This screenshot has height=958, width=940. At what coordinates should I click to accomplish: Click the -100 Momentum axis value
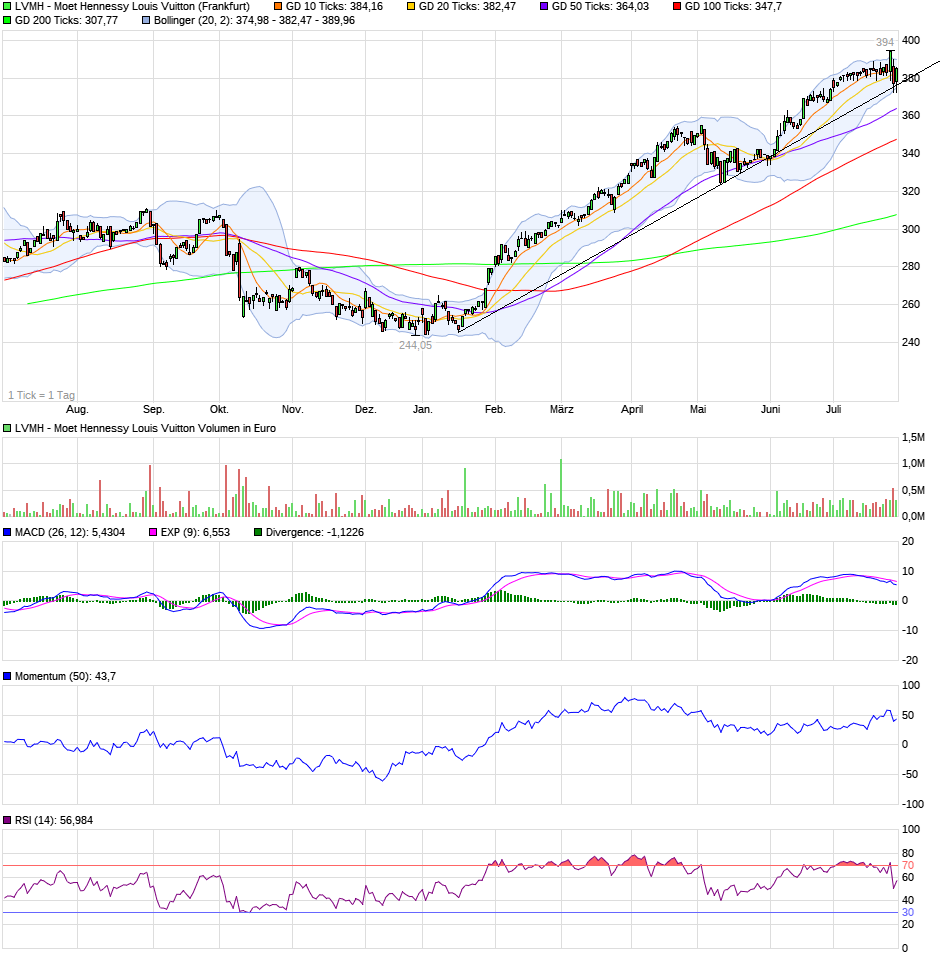pos(913,805)
